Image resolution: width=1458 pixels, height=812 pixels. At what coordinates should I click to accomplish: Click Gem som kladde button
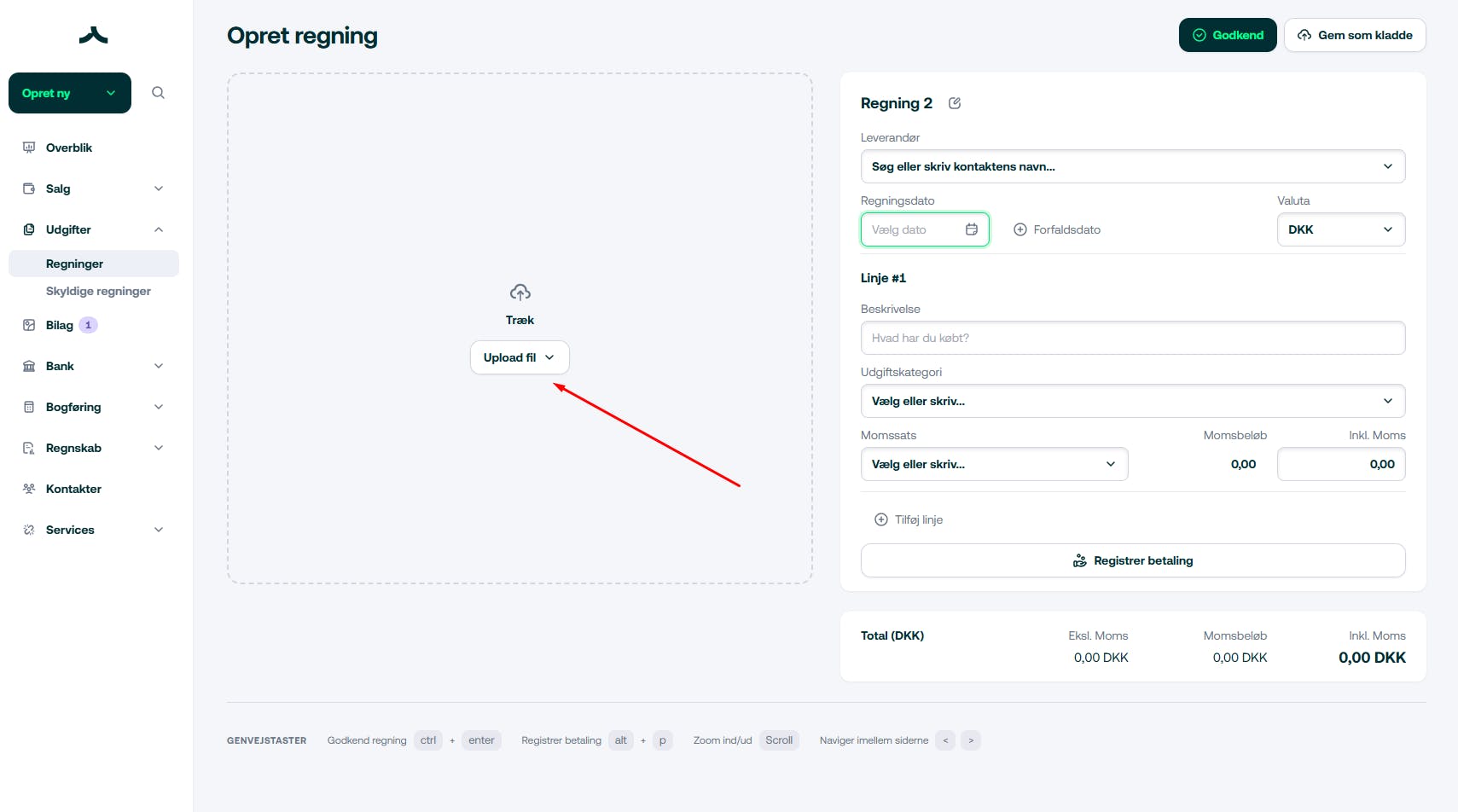tap(1354, 35)
